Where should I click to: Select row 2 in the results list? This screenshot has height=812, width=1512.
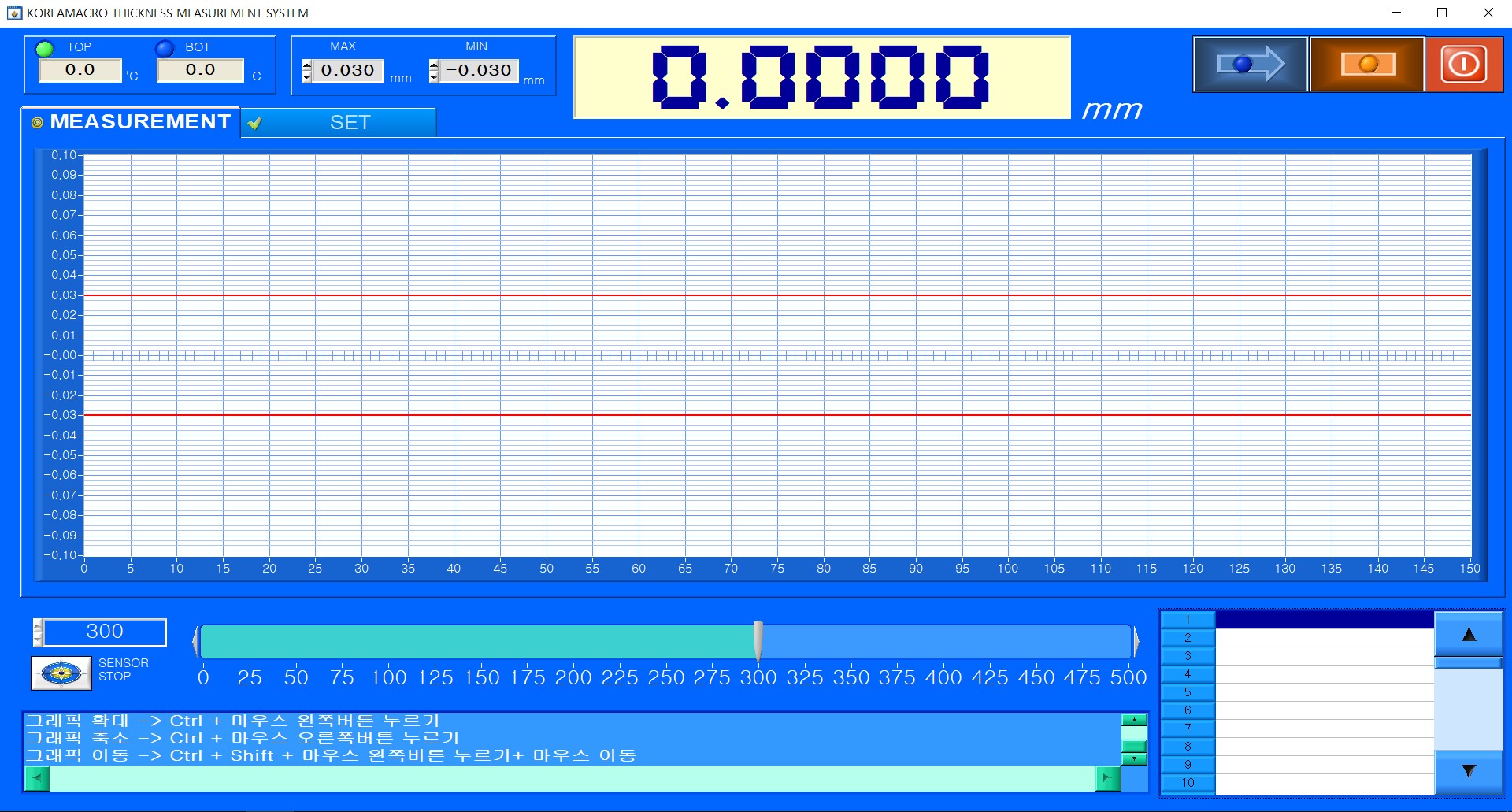1297,638
